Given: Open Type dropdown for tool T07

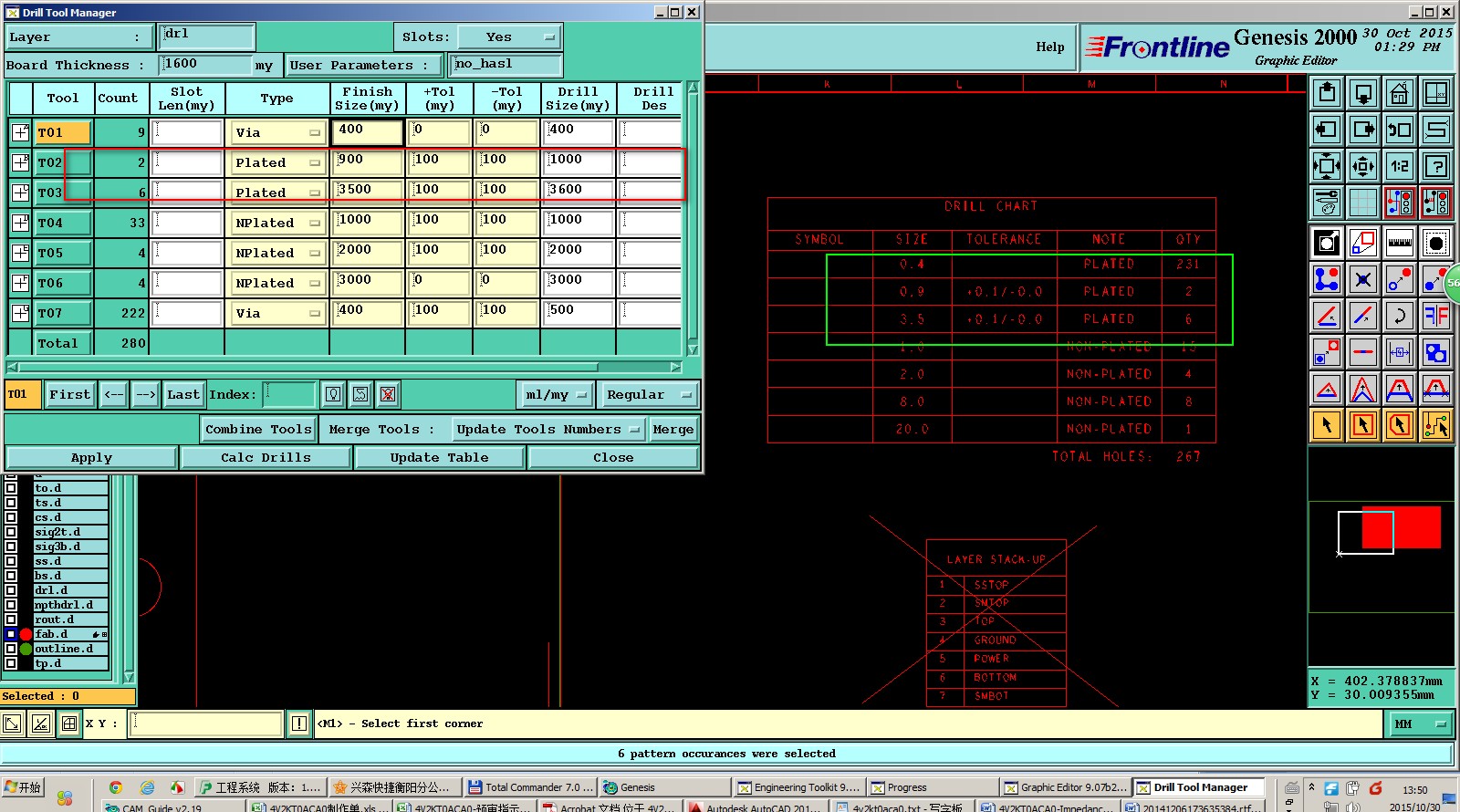Looking at the screenshot, I should [277, 313].
